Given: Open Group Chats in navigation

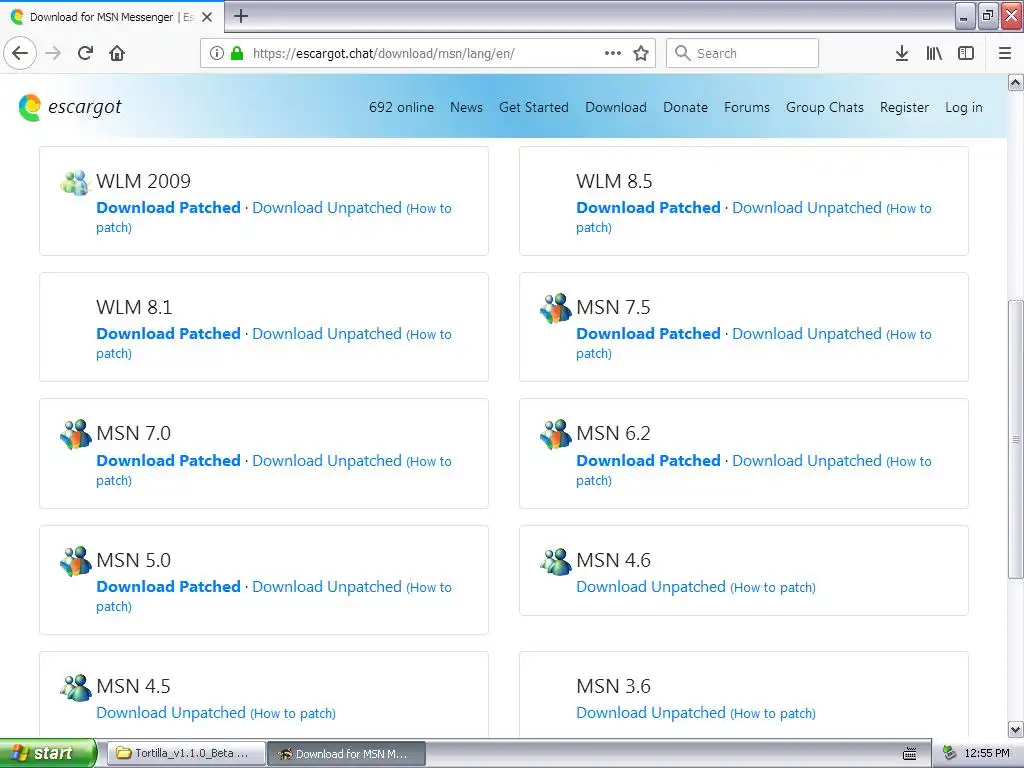Looking at the screenshot, I should 824,107.
